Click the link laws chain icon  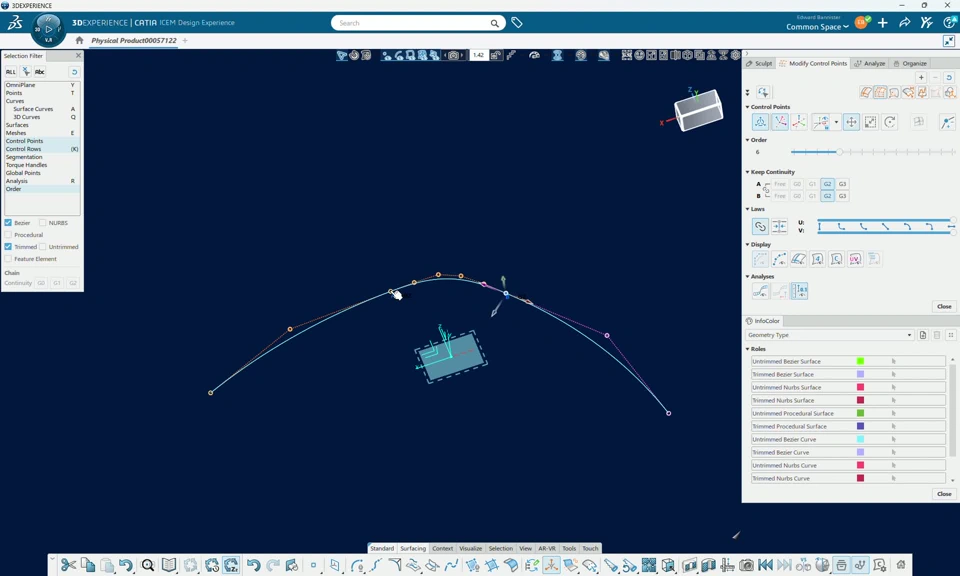(x=760, y=226)
